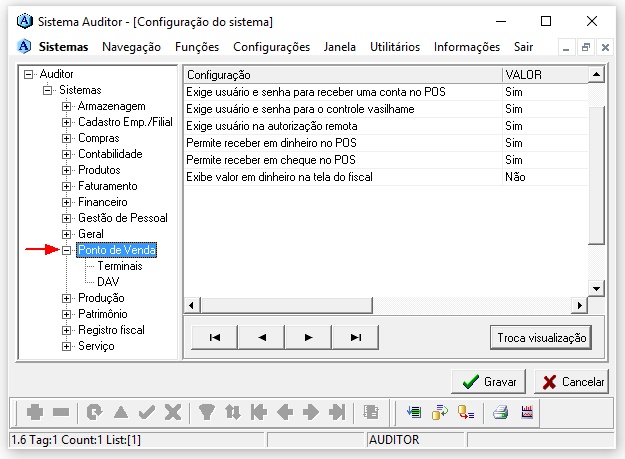The image size is (625, 459).
Task: Expand the Armazenagem tree node
Action: coord(67,107)
